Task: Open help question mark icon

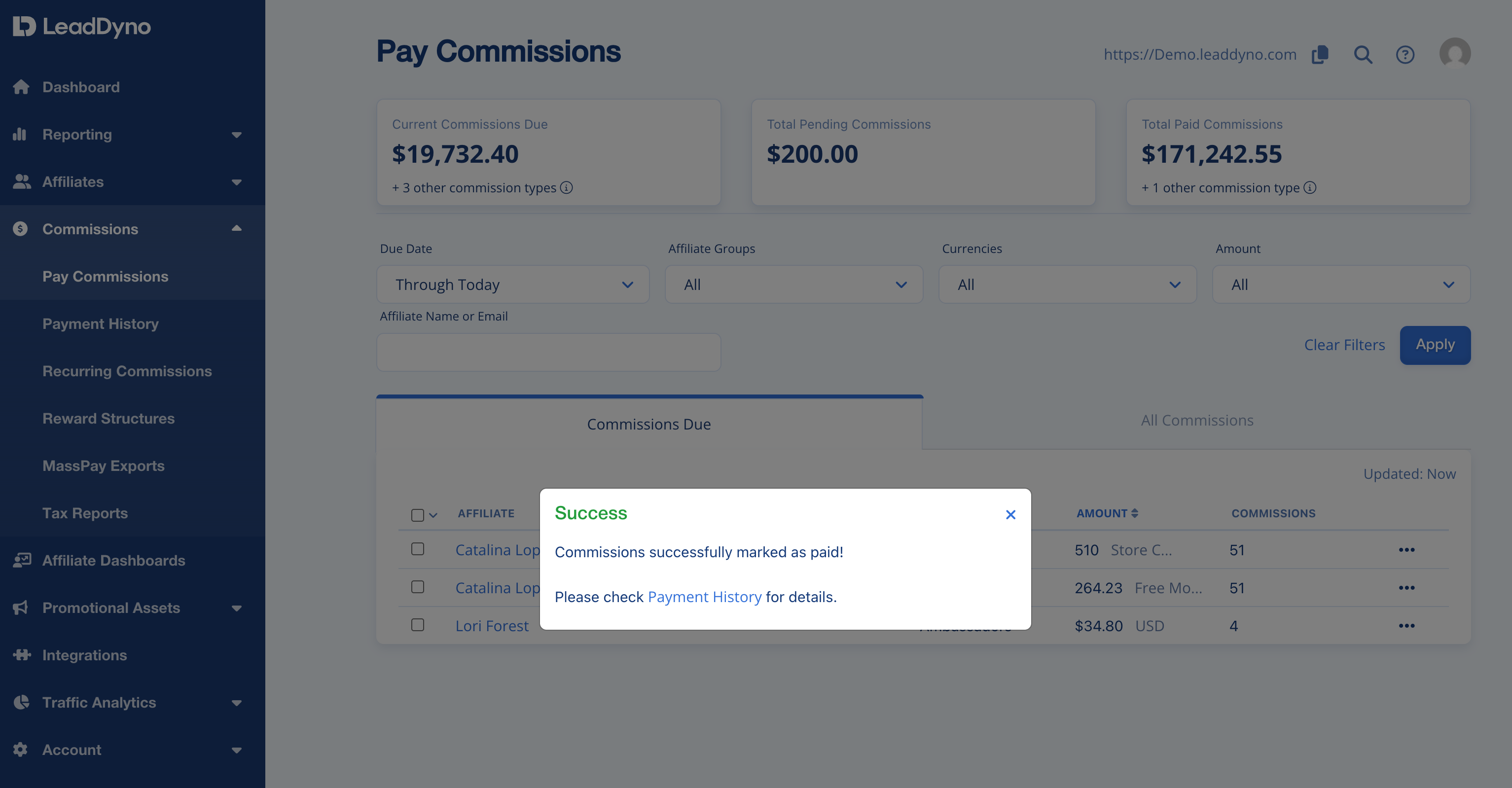Action: pyautogui.click(x=1405, y=55)
